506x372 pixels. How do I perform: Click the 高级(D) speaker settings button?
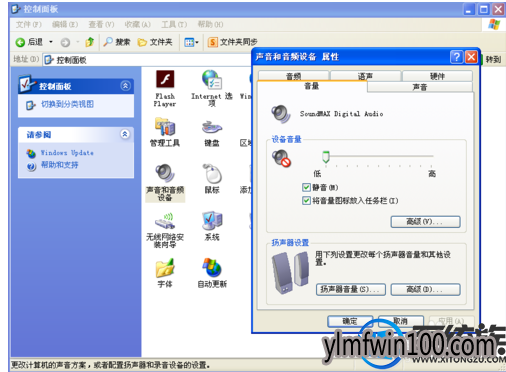click(x=425, y=289)
